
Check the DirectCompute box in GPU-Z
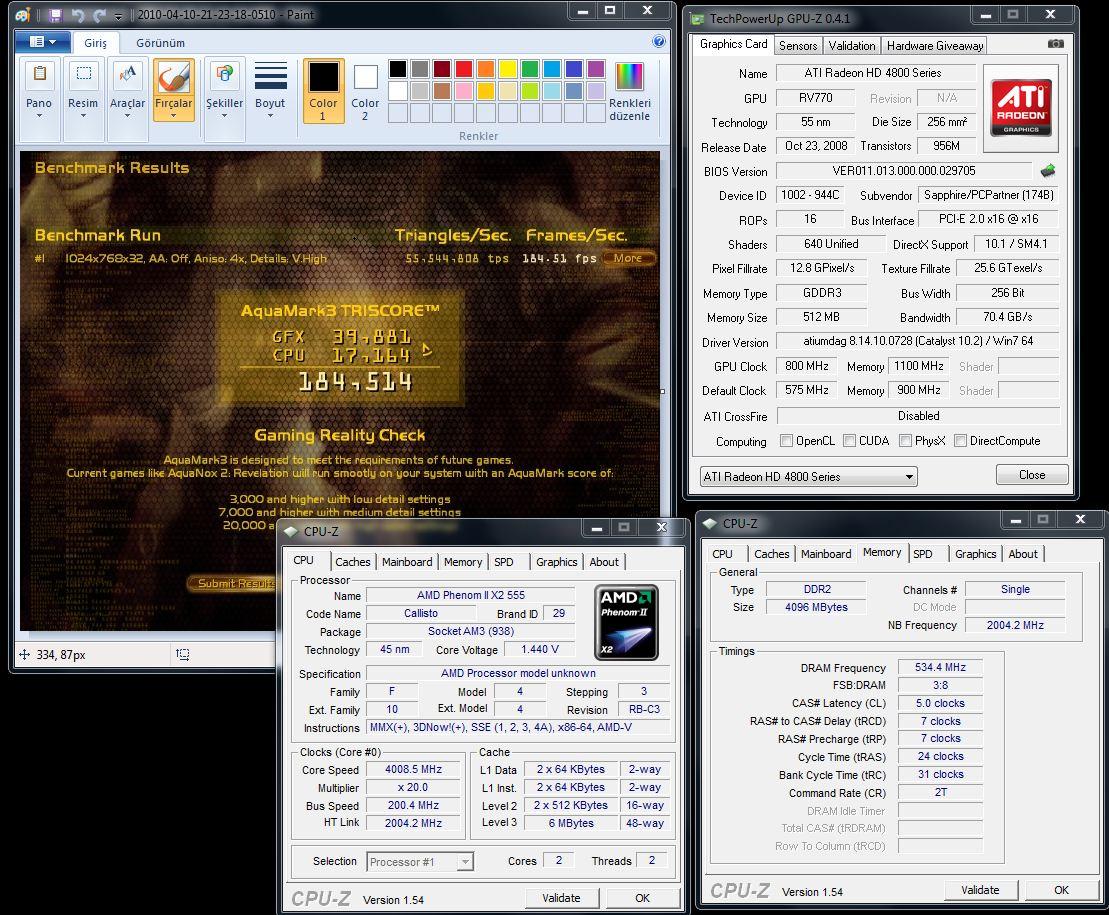tap(960, 441)
